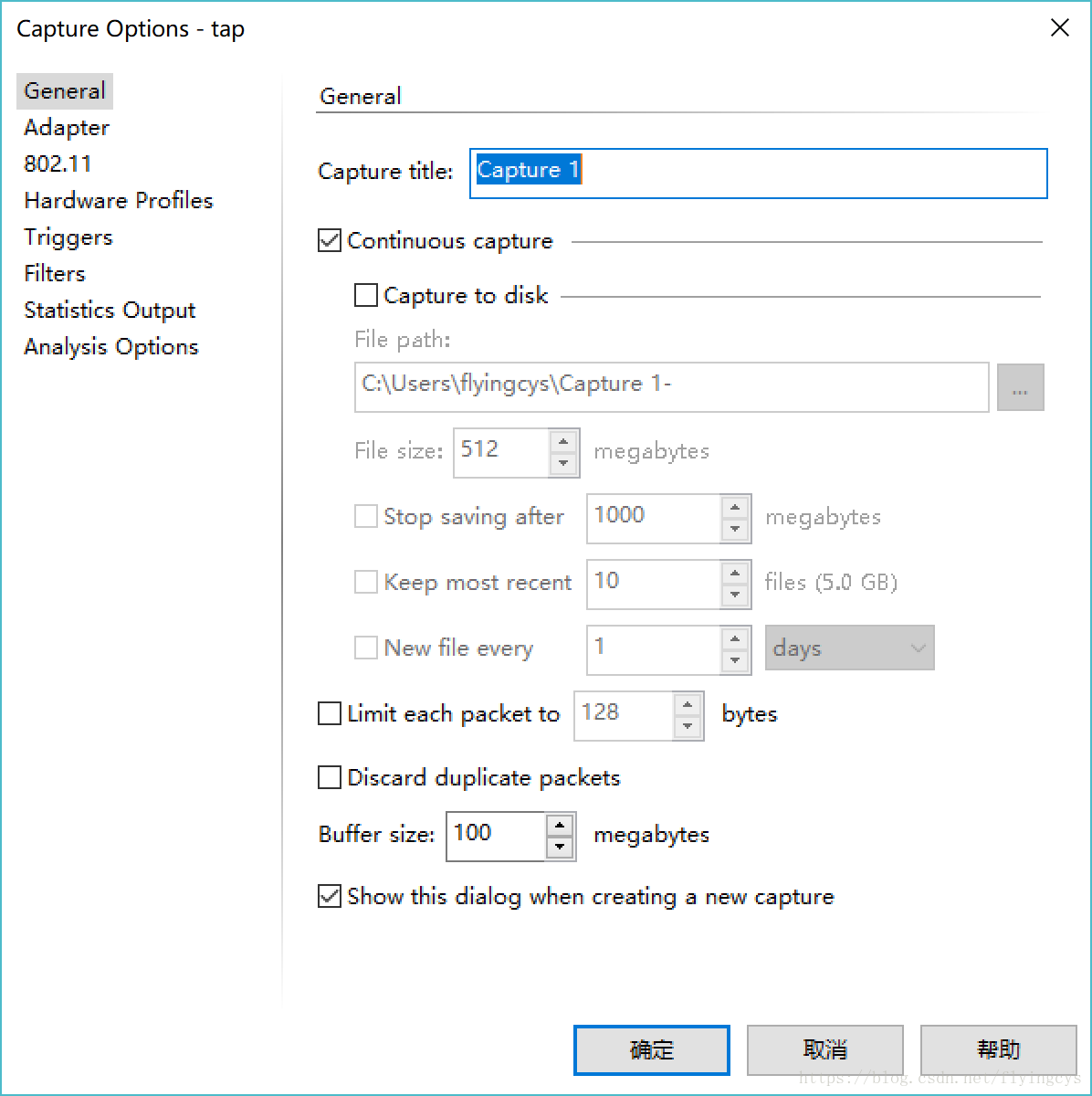
Task: Uncheck Show this dialog when creating capture
Action: click(x=329, y=896)
